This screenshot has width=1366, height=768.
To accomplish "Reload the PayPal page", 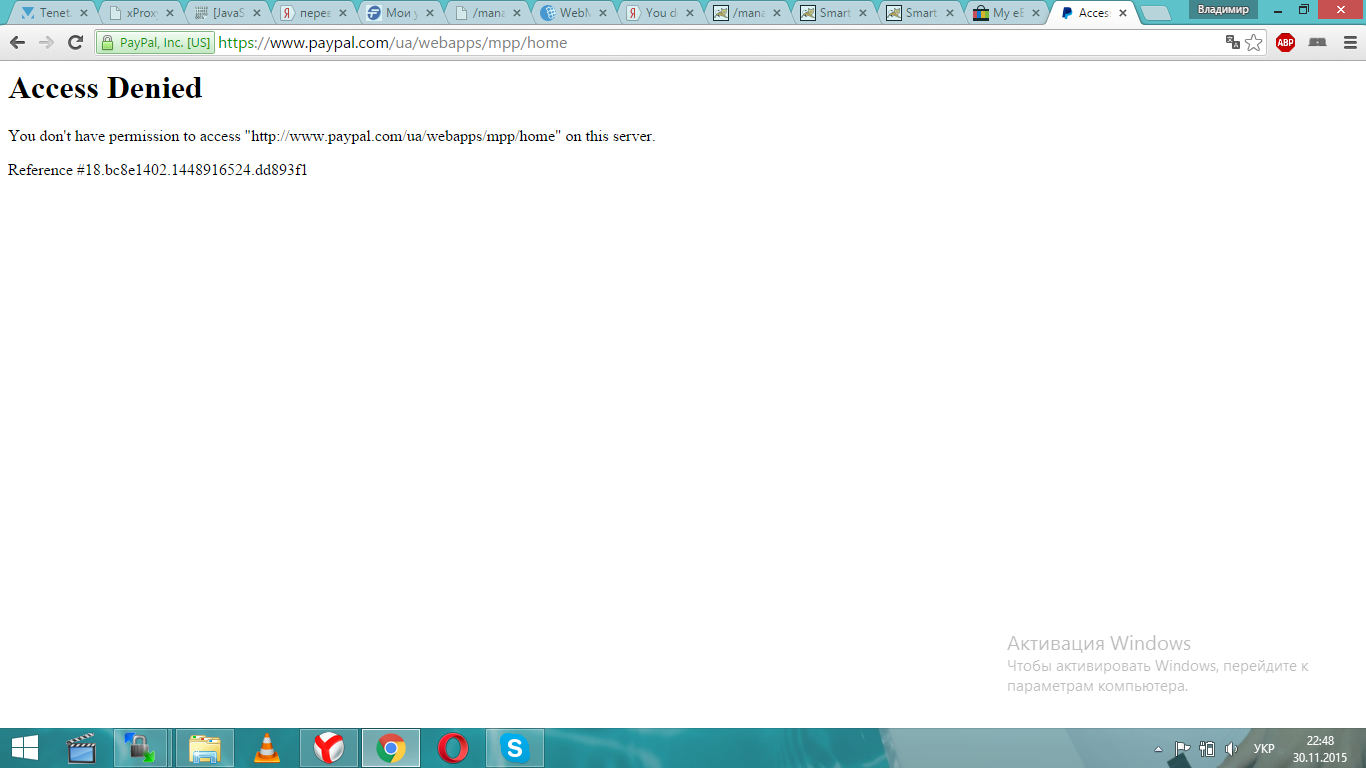I will 75,42.
